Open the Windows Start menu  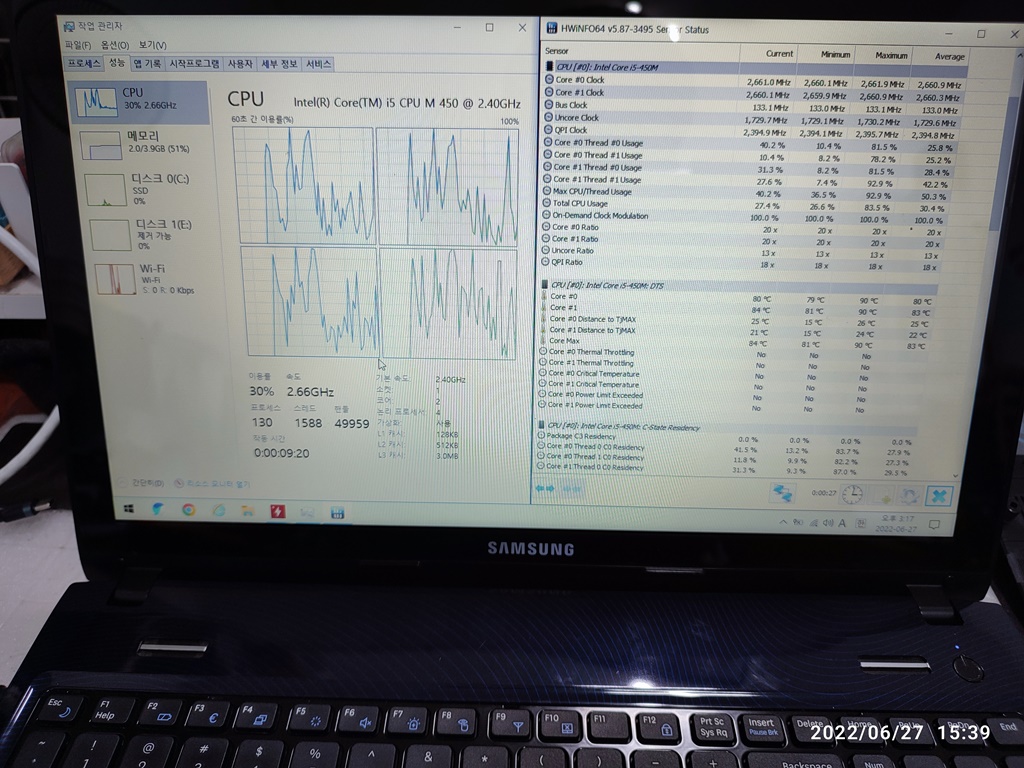tap(129, 509)
